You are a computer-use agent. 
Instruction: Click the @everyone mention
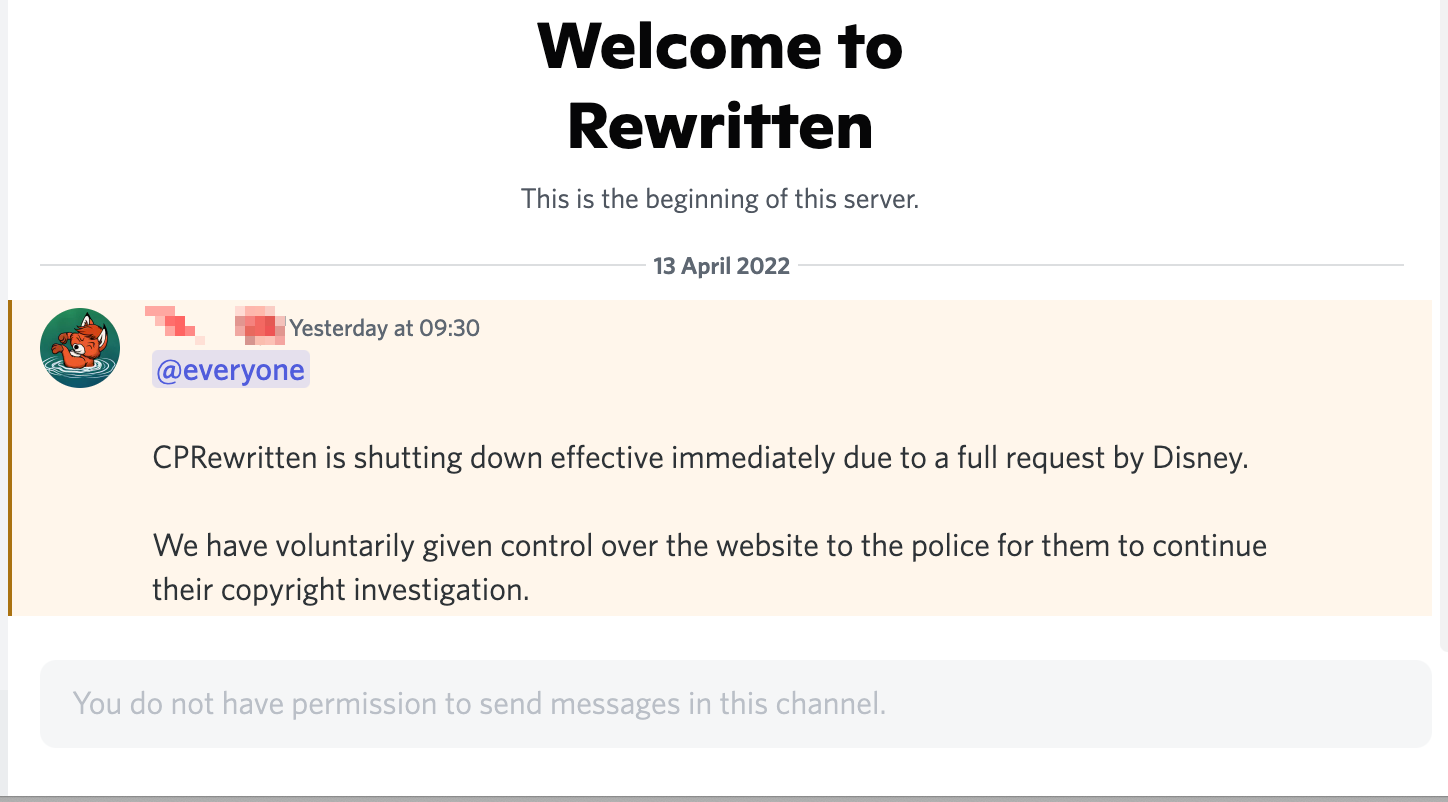[230, 370]
